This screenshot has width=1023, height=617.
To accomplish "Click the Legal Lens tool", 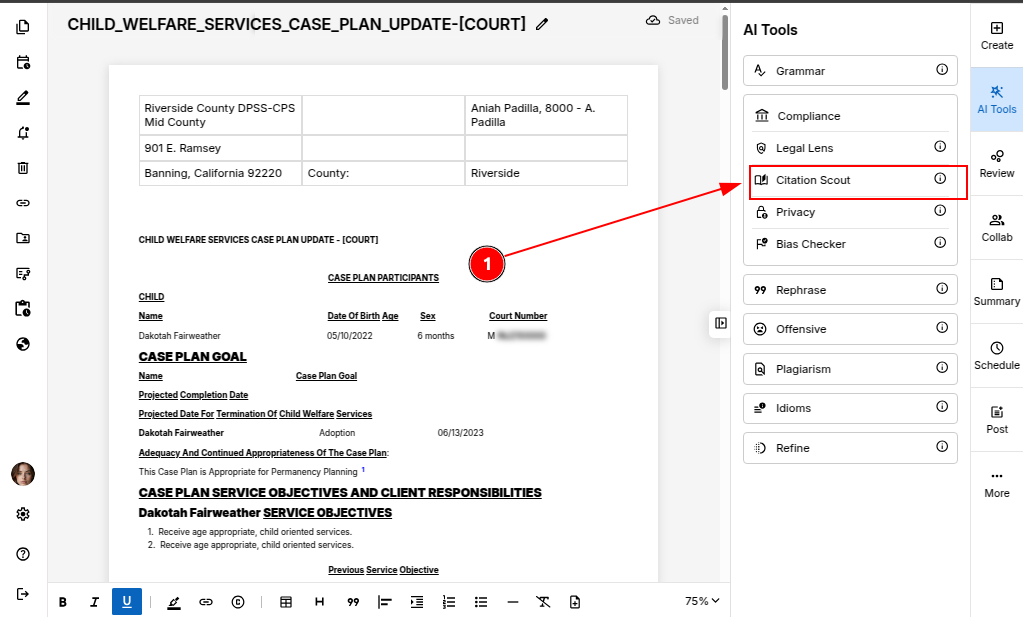I will pos(804,148).
